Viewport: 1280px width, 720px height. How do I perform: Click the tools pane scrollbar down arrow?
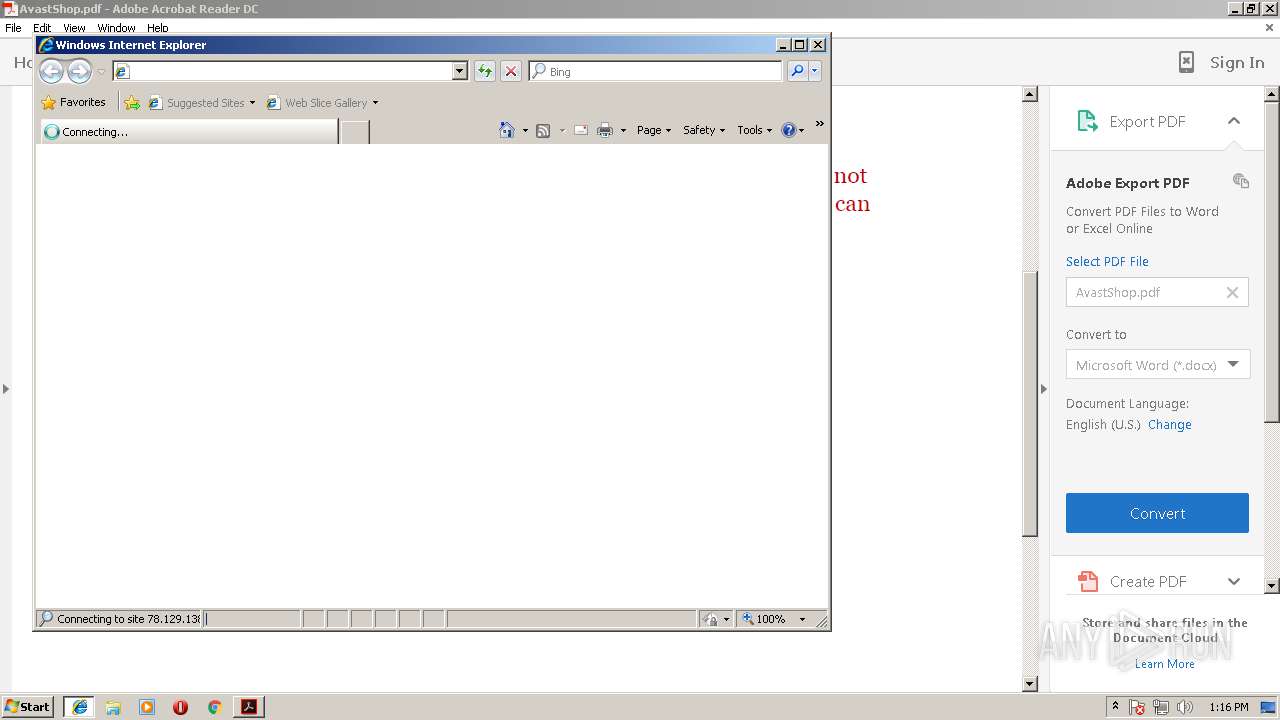tap(1272, 585)
